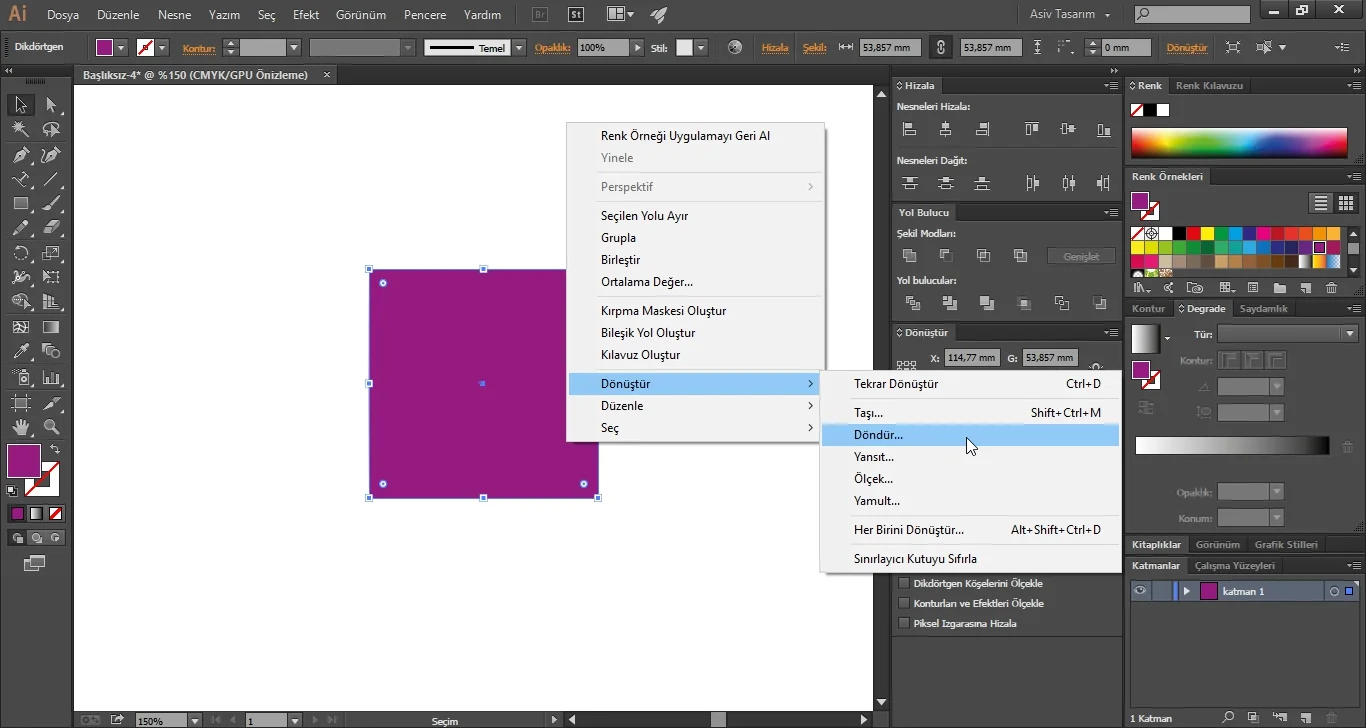Open the Temel stroke profile dropdown
The image size is (1366, 728).
pyautogui.click(x=519, y=48)
